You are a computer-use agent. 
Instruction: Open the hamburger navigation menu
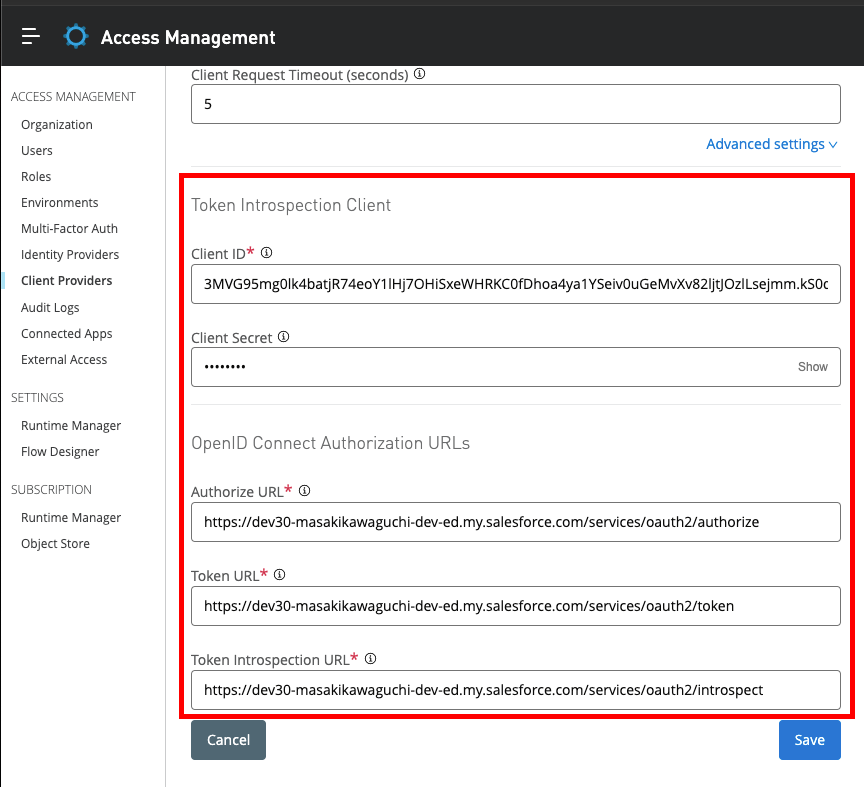pyautogui.click(x=31, y=37)
